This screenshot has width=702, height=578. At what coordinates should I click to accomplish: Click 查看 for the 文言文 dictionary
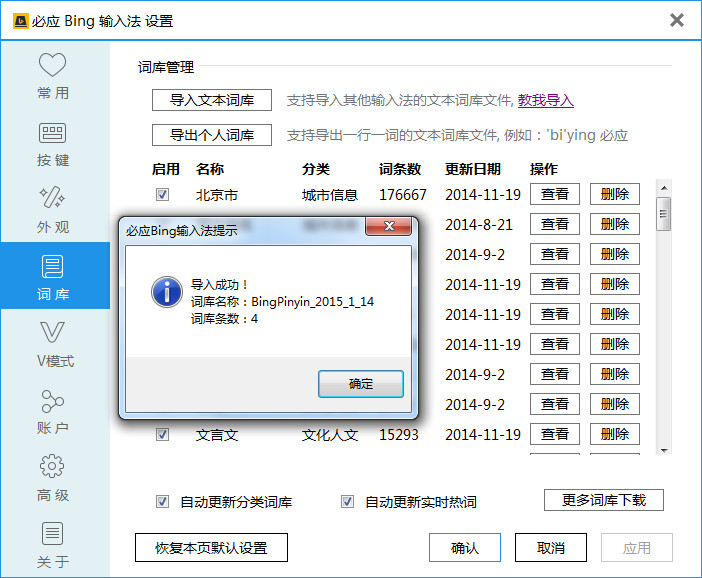point(555,434)
